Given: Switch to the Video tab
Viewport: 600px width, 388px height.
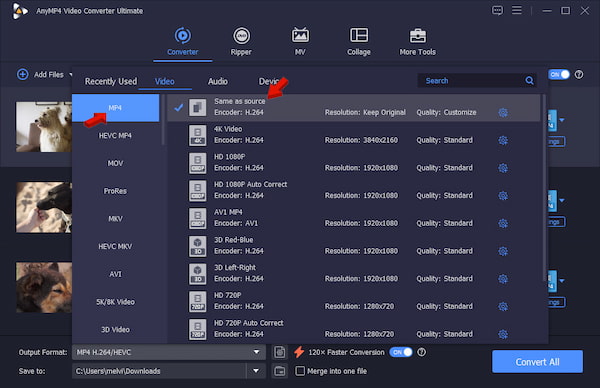Looking at the screenshot, I should tap(165, 81).
